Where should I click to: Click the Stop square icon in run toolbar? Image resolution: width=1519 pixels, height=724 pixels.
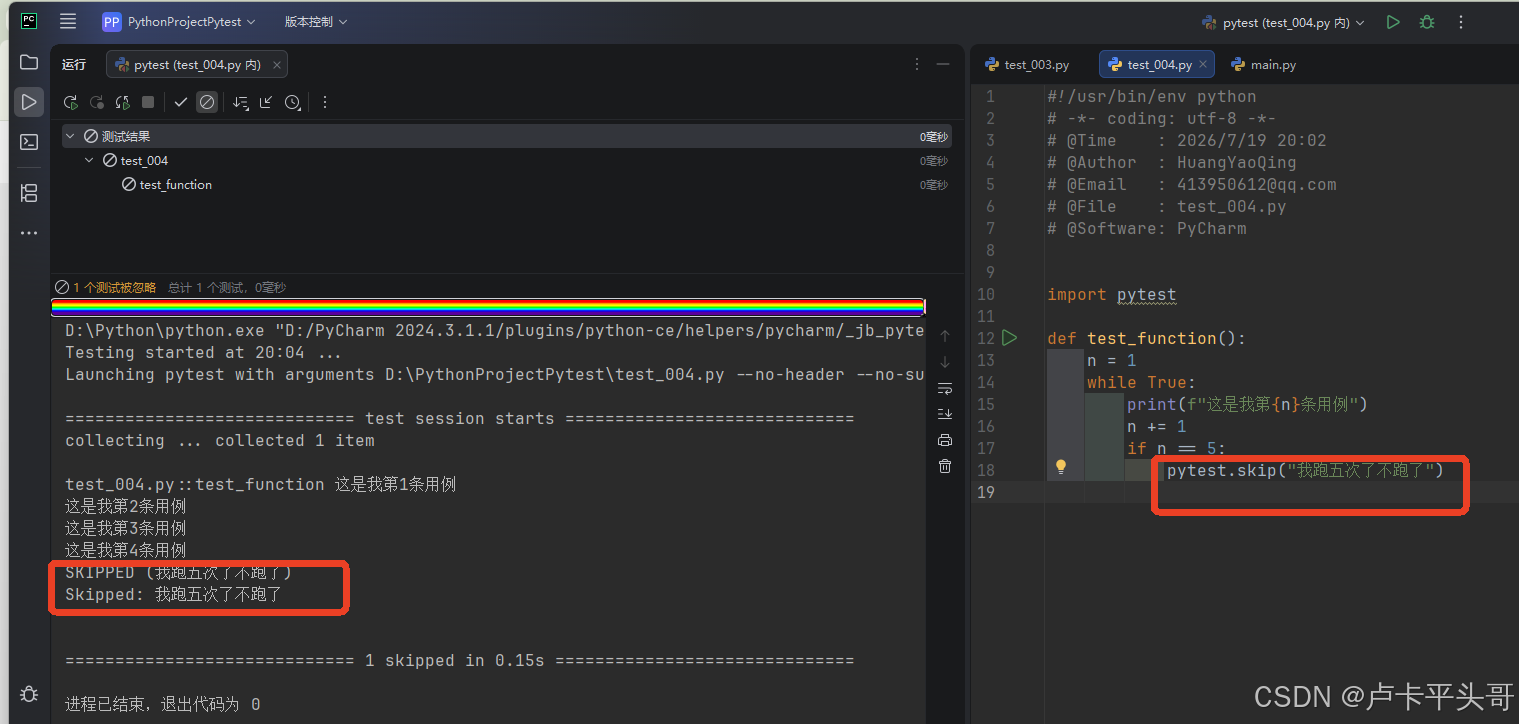pos(148,102)
